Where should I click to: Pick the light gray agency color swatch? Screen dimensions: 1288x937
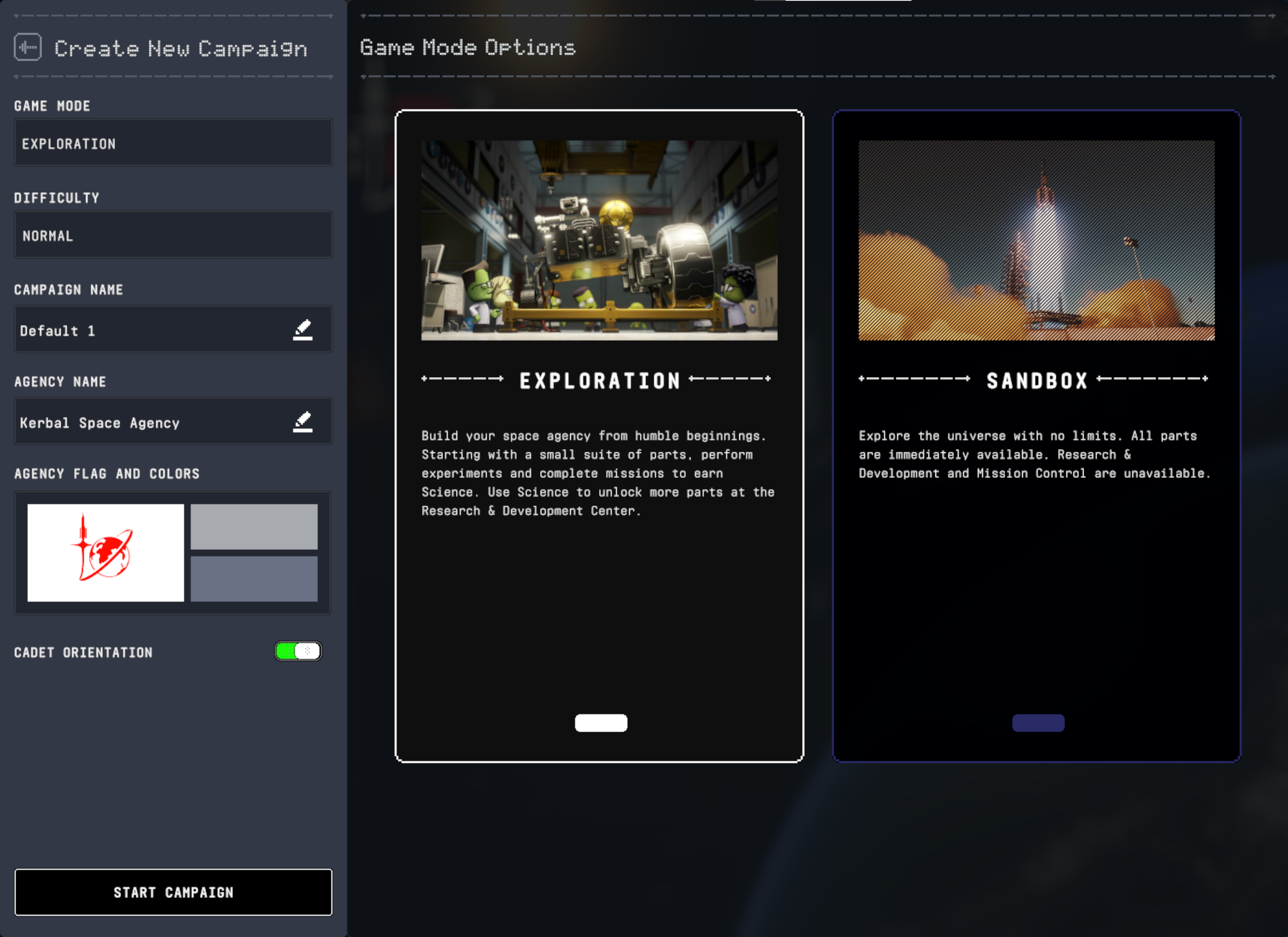coord(254,526)
